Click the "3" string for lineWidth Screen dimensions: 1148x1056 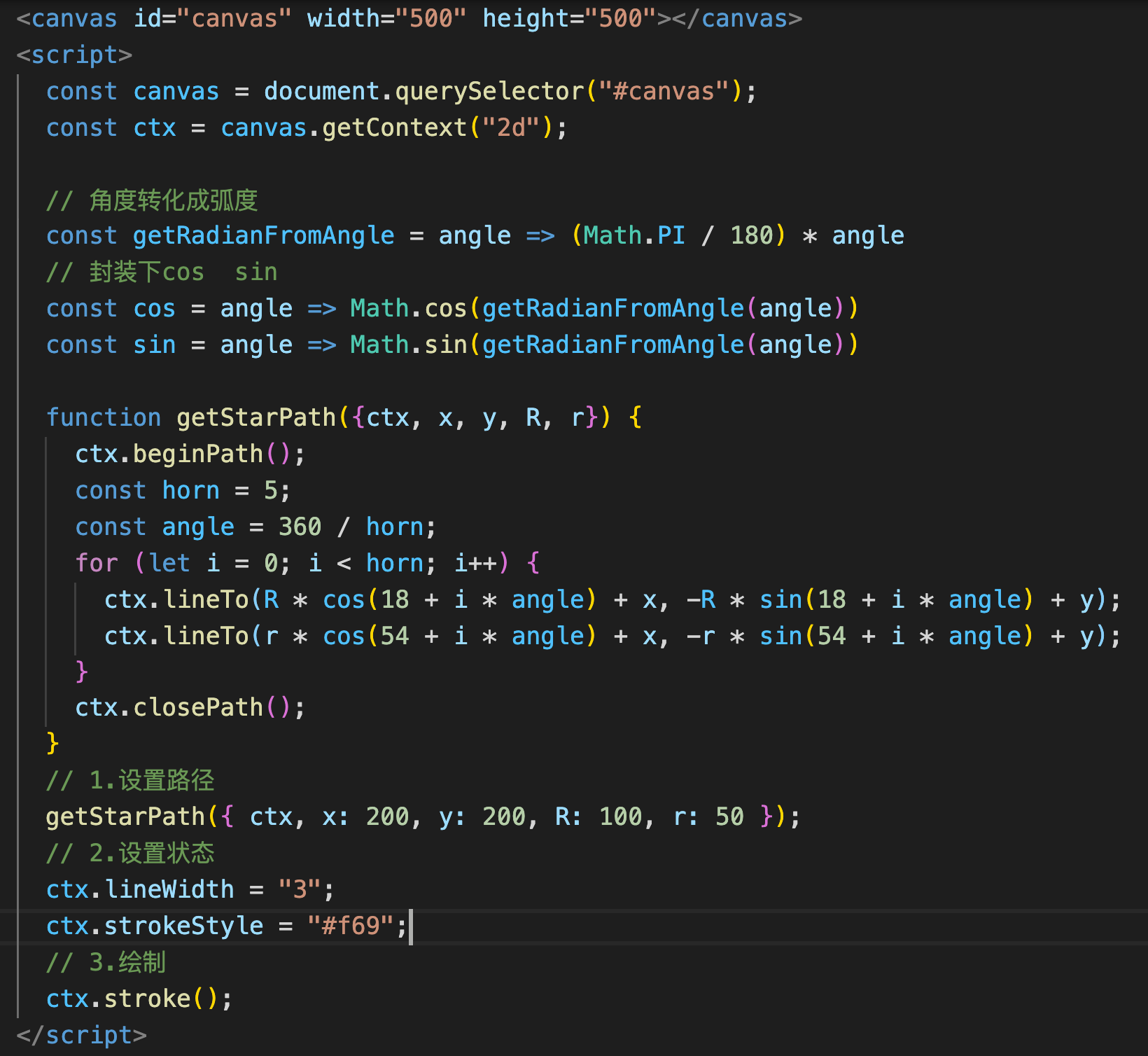coord(300,889)
